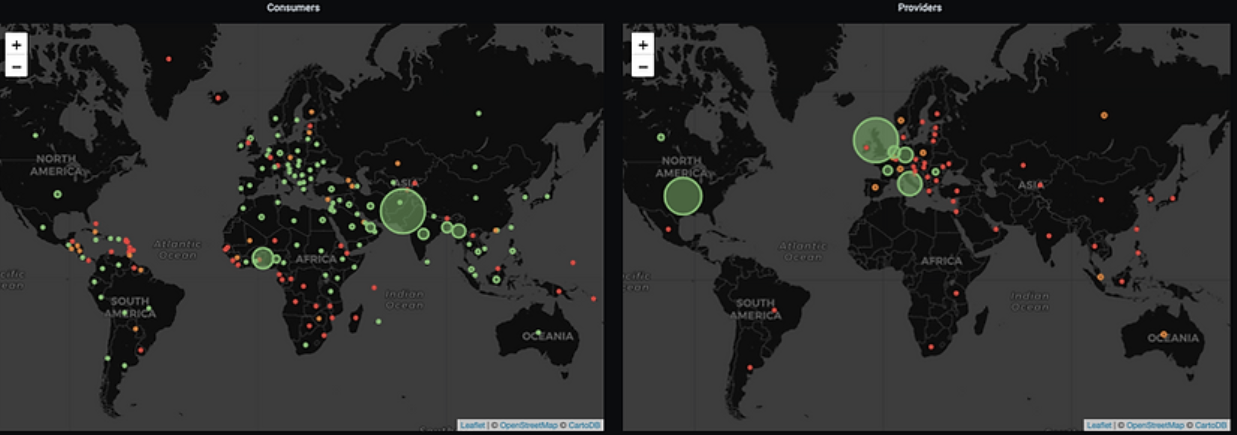Click the green marker on Australia in Consumers
Viewport: 1237px width, 435px height.
coord(538,332)
